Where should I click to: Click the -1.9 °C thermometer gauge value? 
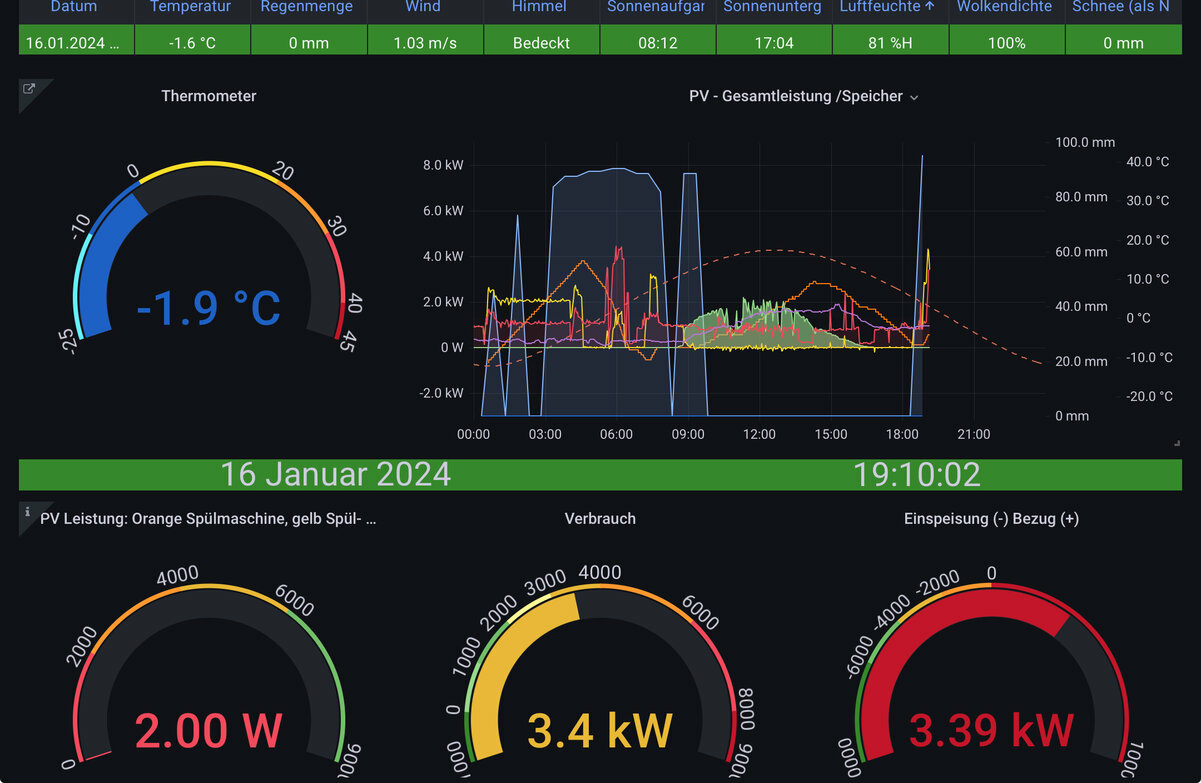[x=209, y=308]
